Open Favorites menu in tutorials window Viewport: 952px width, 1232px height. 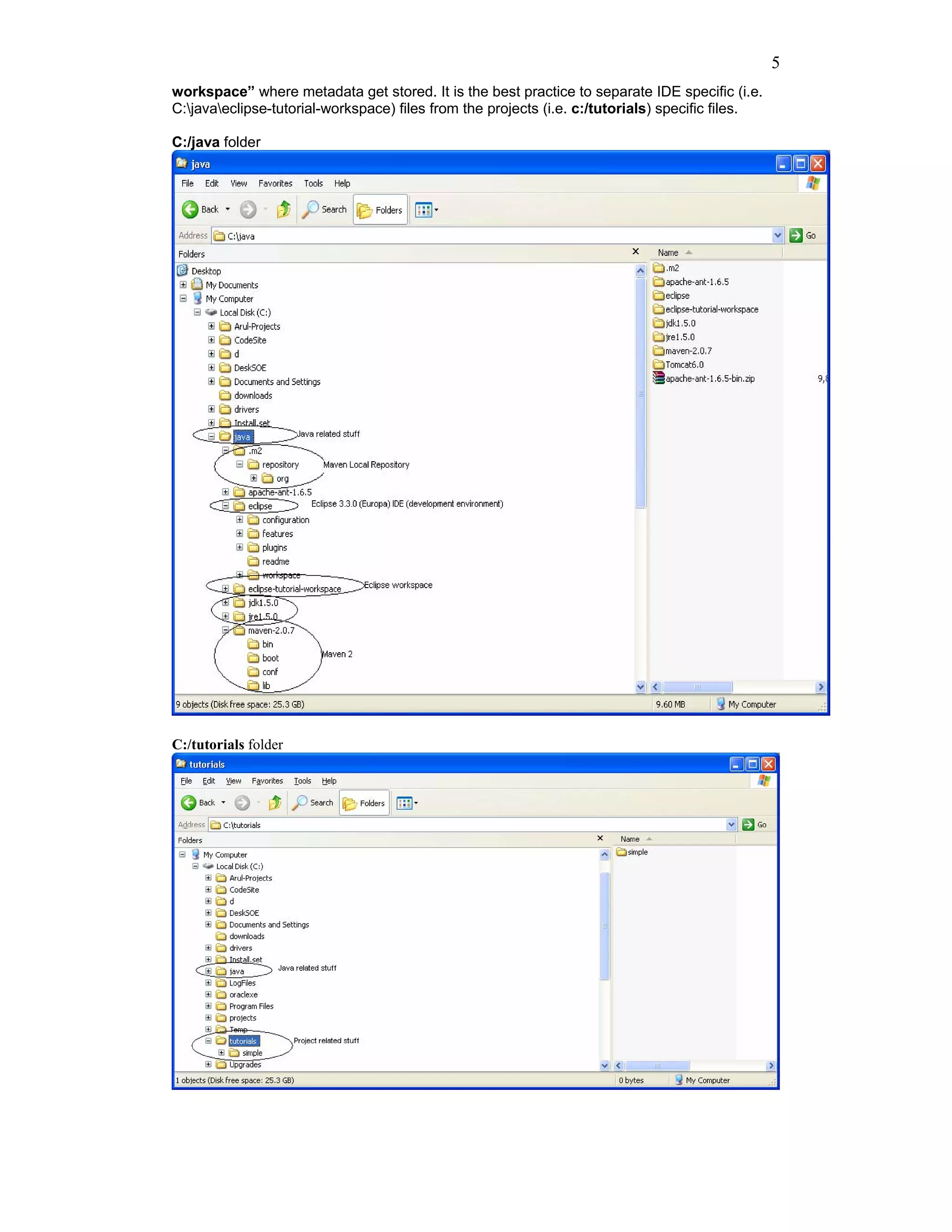(267, 781)
